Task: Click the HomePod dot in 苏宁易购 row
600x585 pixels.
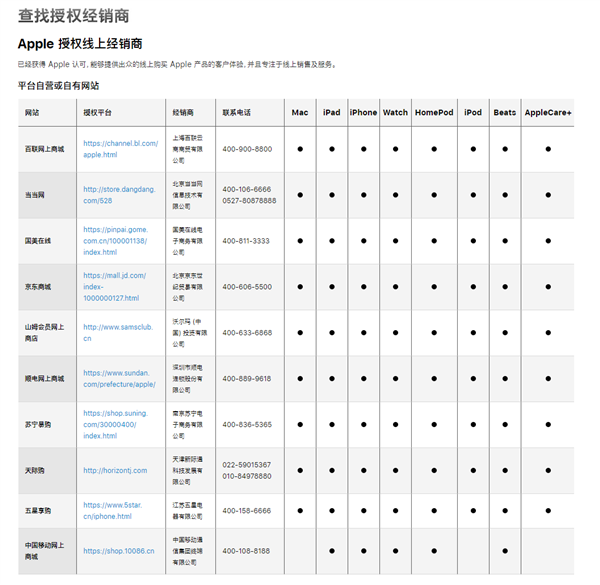Action: [434, 425]
